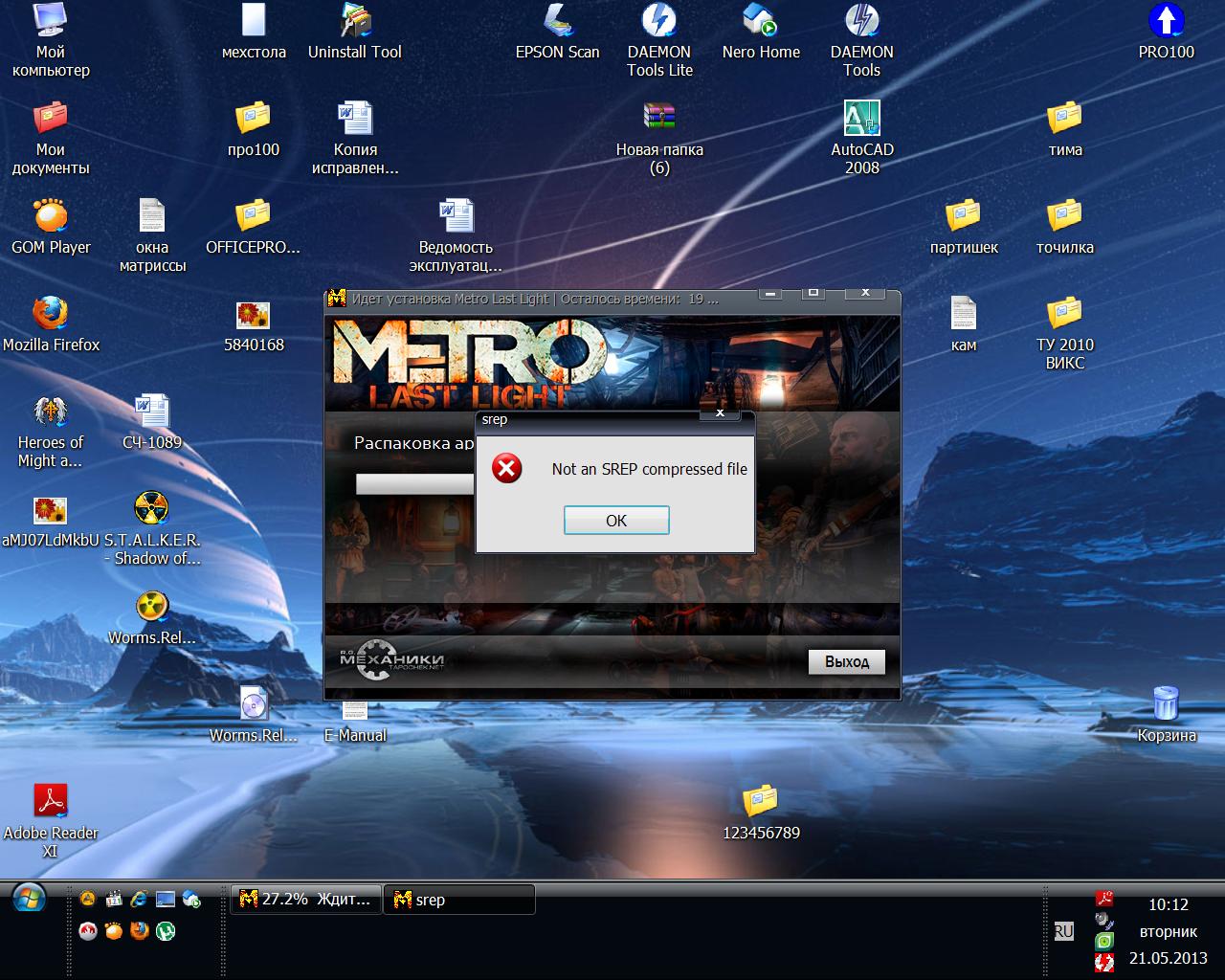Select the 27.2% installer taskbar item
1225x980 pixels.
point(305,900)
